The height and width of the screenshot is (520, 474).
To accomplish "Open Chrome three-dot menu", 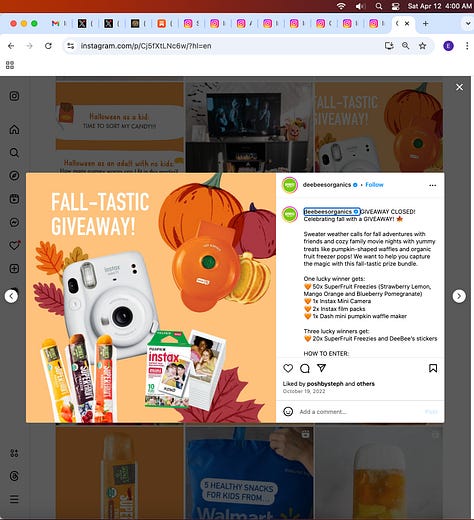I will [467, 46].
